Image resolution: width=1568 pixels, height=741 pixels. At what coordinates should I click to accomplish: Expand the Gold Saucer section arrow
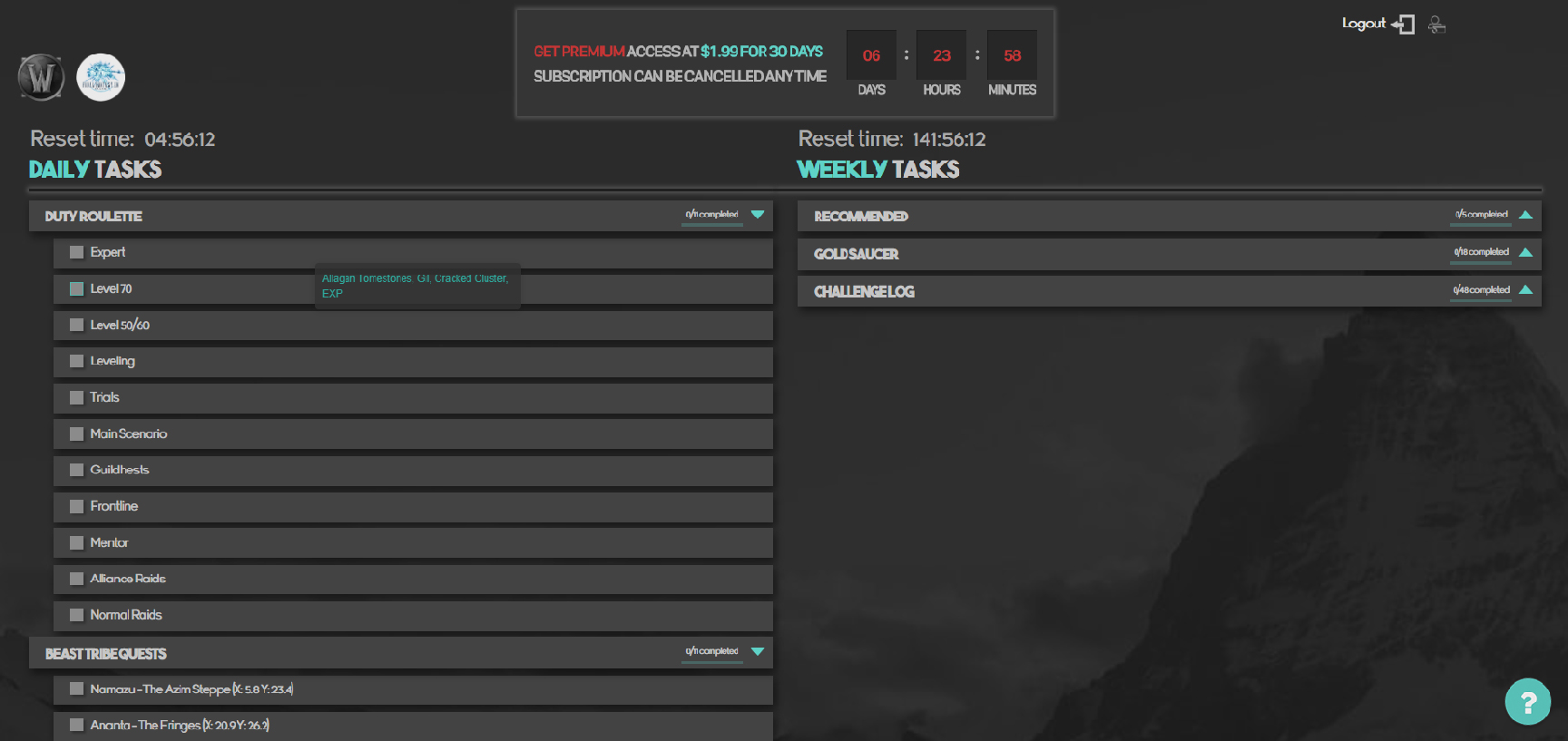click(1525, 253)
